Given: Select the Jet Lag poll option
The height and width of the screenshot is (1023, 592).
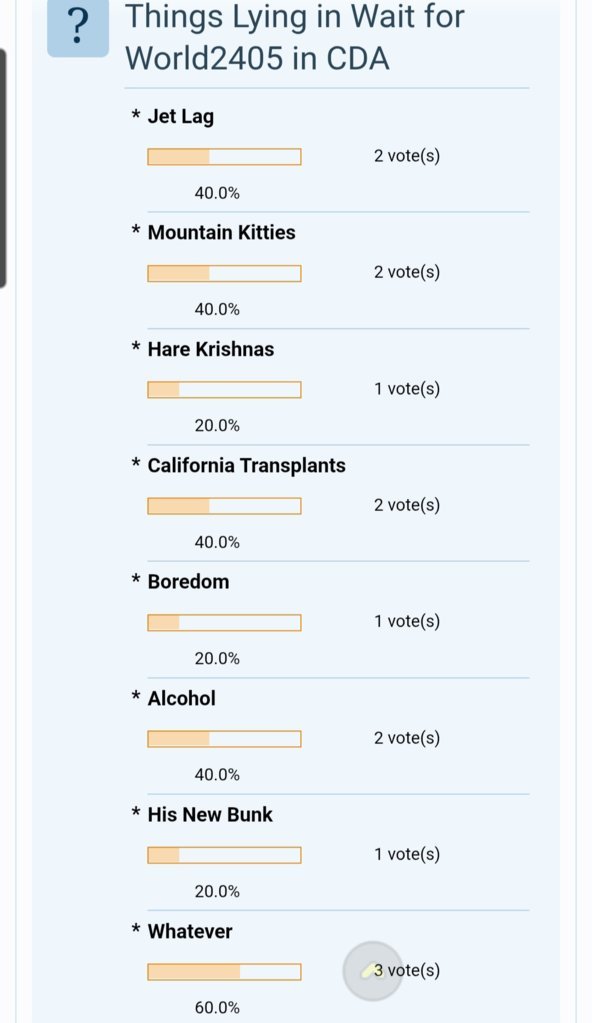Looking at the screenshot, I should click(181, 116).
